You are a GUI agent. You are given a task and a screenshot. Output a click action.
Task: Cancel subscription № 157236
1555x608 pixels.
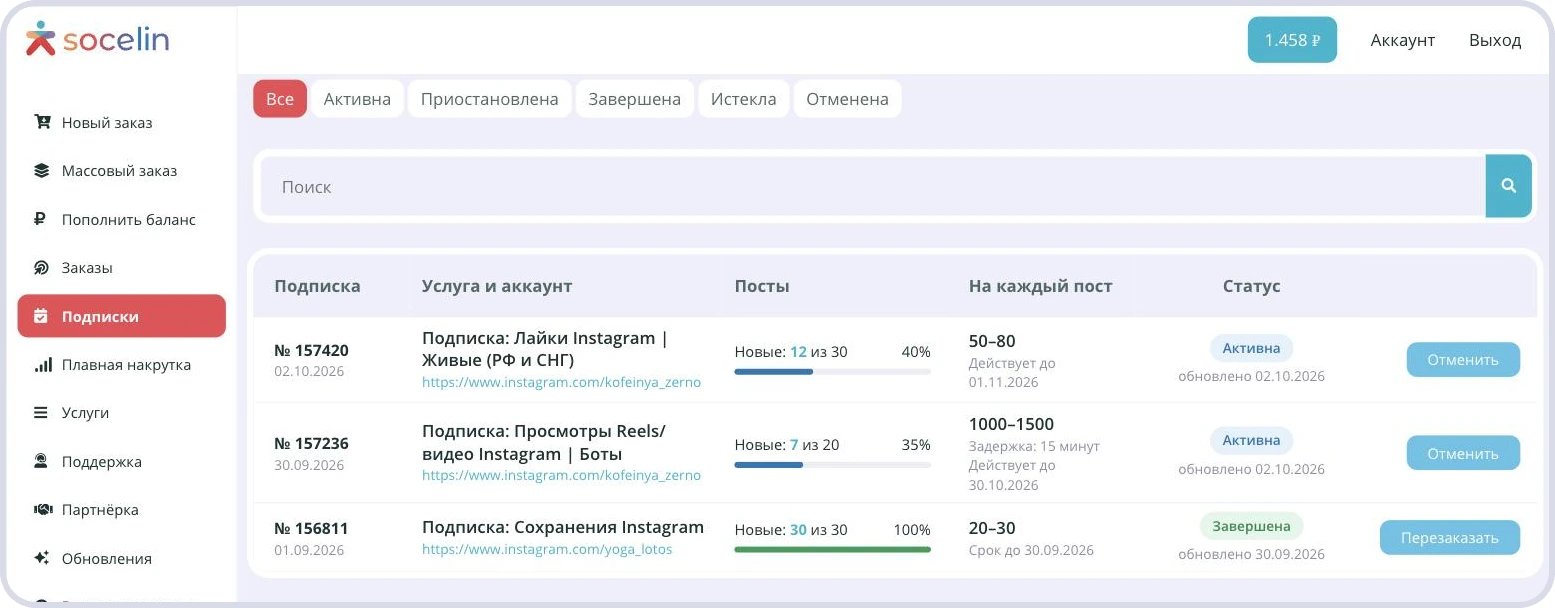click(x=1463, y=453)
